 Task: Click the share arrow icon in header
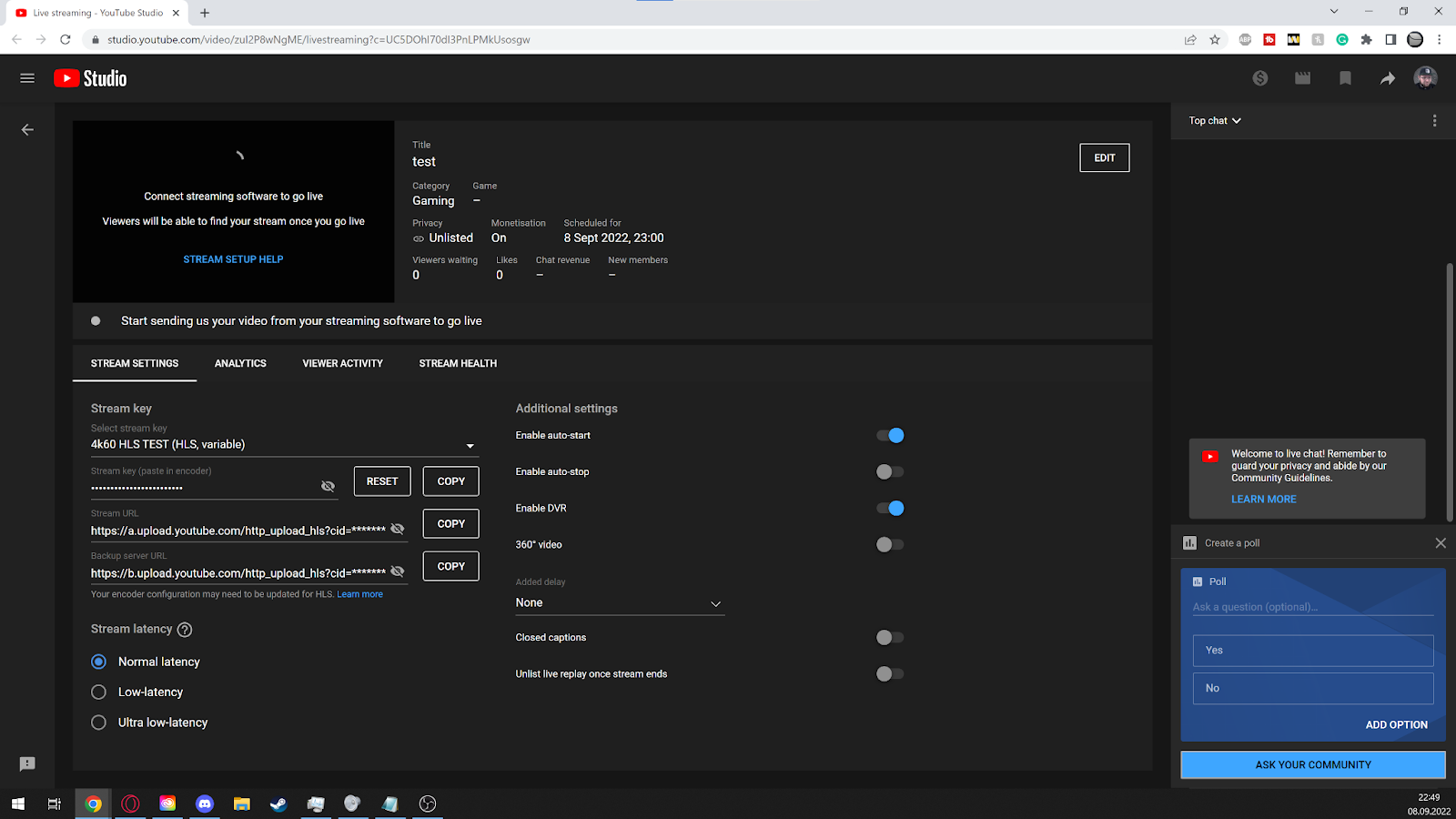pos(1387,78)
